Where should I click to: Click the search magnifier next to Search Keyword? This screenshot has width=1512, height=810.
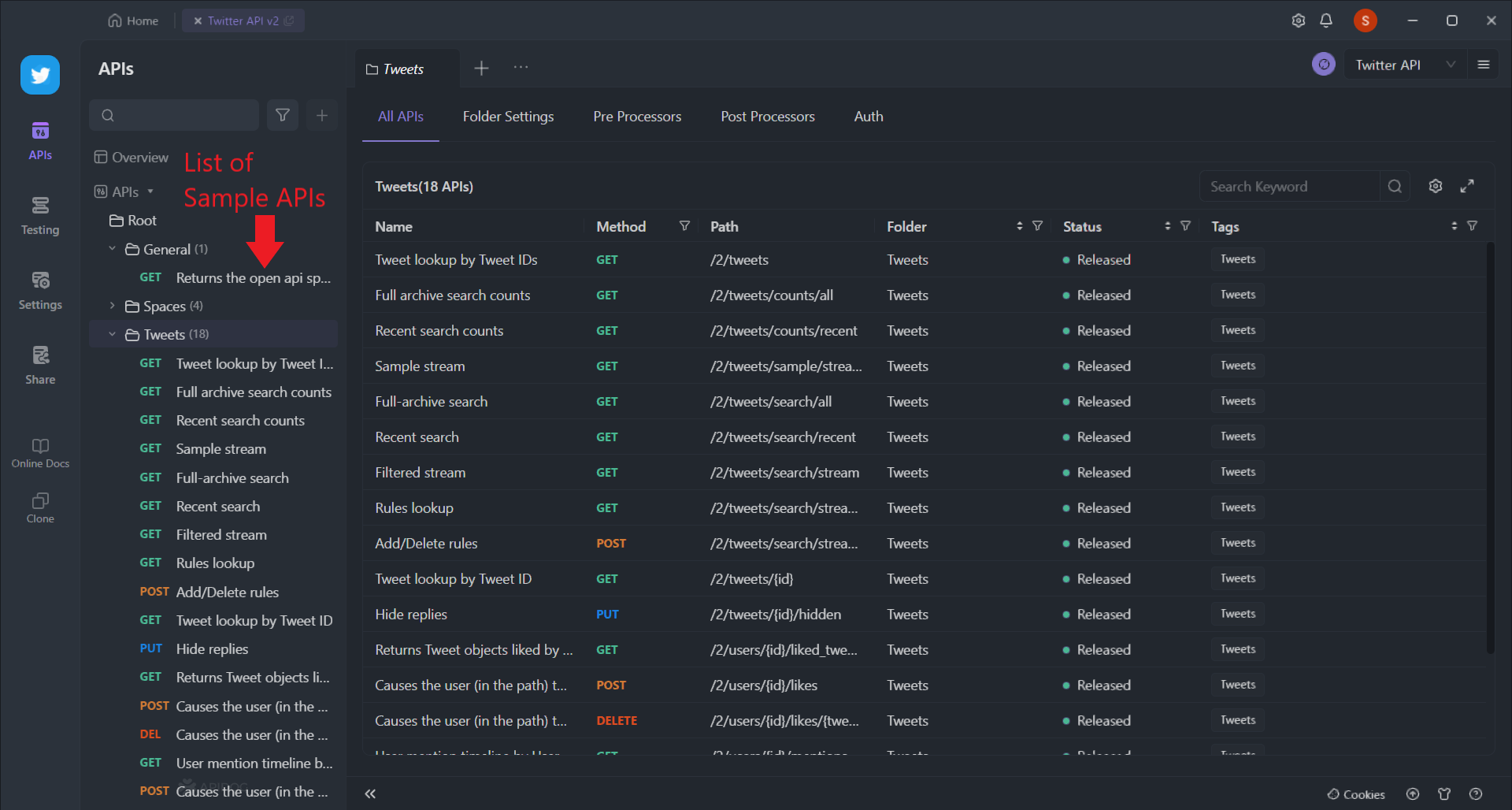pyautogui.click(x=1395, y=186)
